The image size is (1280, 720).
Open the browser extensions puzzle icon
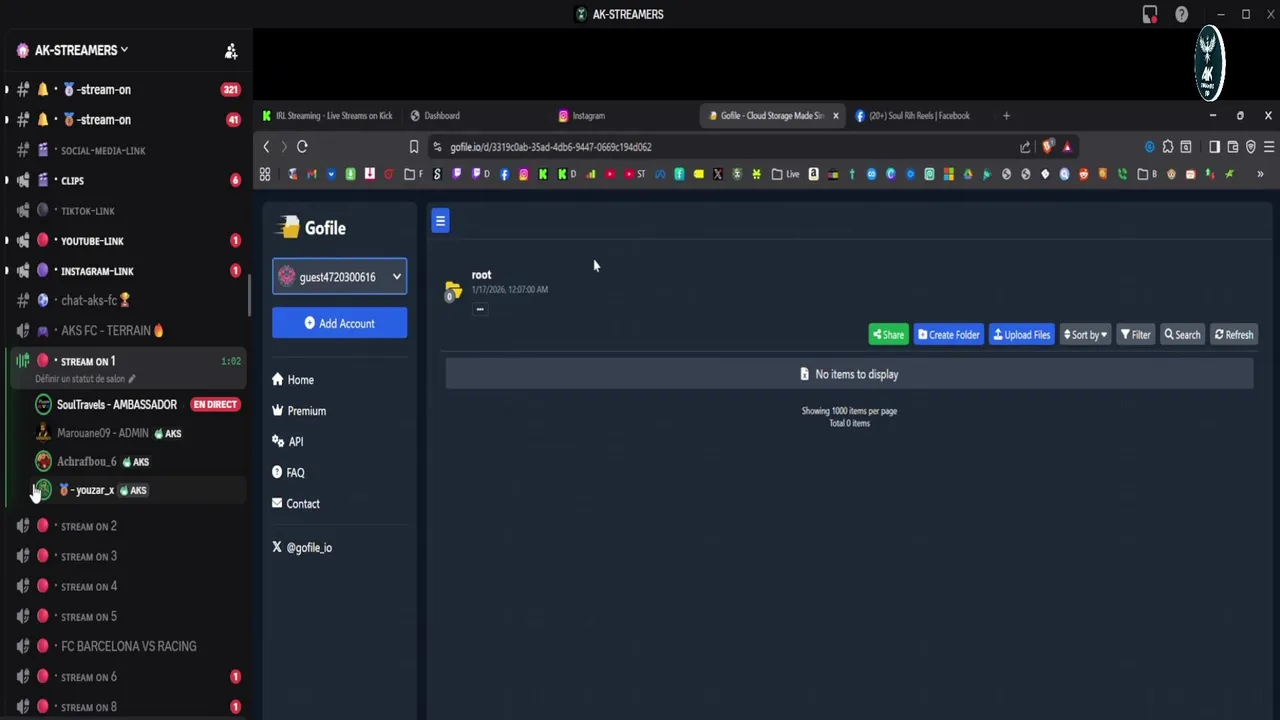1168,147
